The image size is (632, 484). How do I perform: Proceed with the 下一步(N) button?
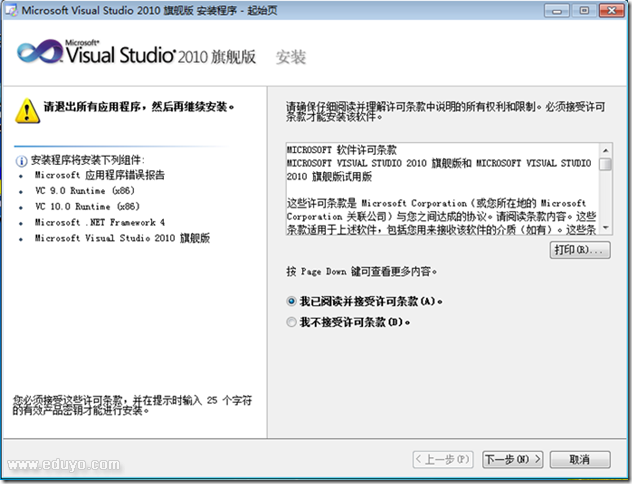513,459
